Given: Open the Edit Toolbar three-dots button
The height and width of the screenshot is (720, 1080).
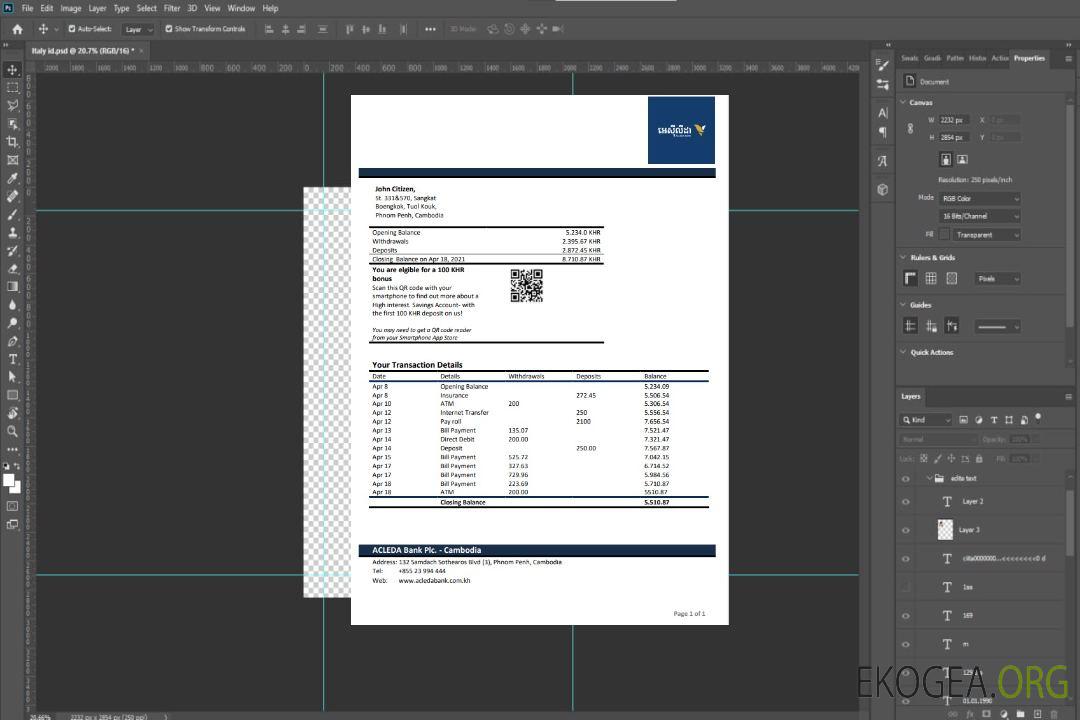Looking at the screenshot, I should pyautogui.click(x=12, y=449).
